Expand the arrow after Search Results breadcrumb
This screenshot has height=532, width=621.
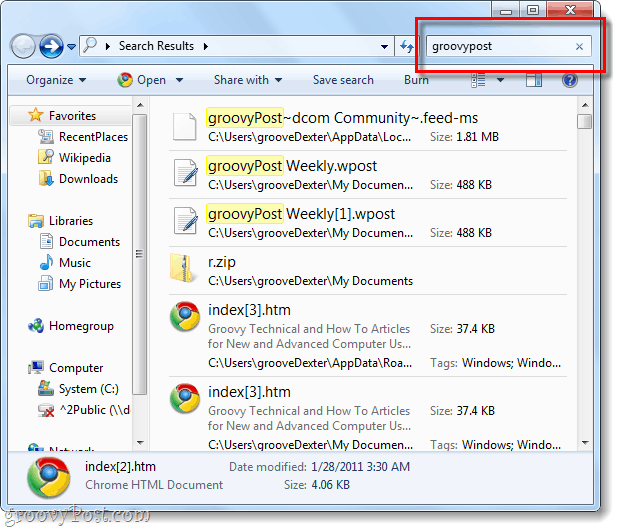coord(206,46)
